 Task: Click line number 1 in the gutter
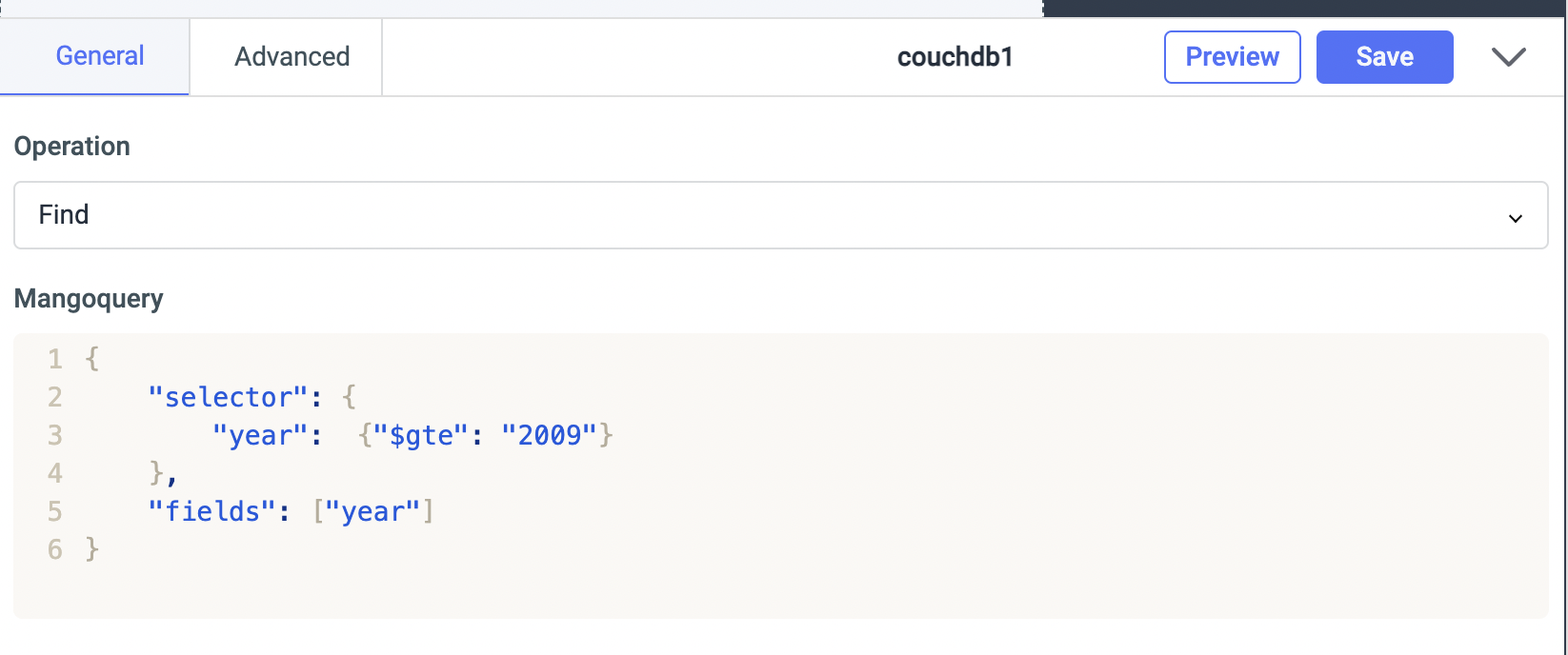55,359
